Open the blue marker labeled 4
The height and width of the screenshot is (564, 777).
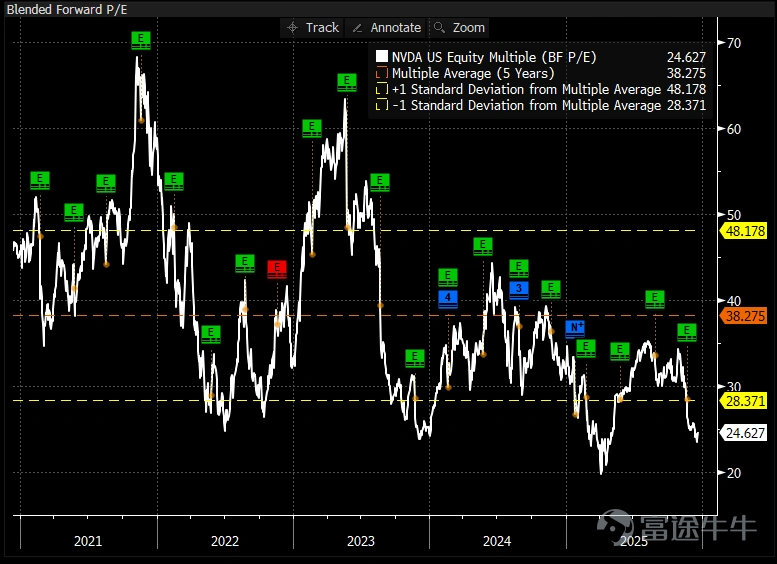(447, 299)
